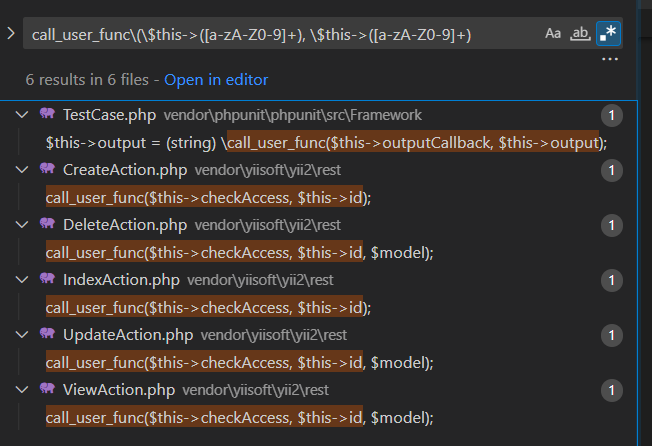Viewport: 652px width, 446px height.
Task: Toggle Match Case search option
Action: click(553, 34)
